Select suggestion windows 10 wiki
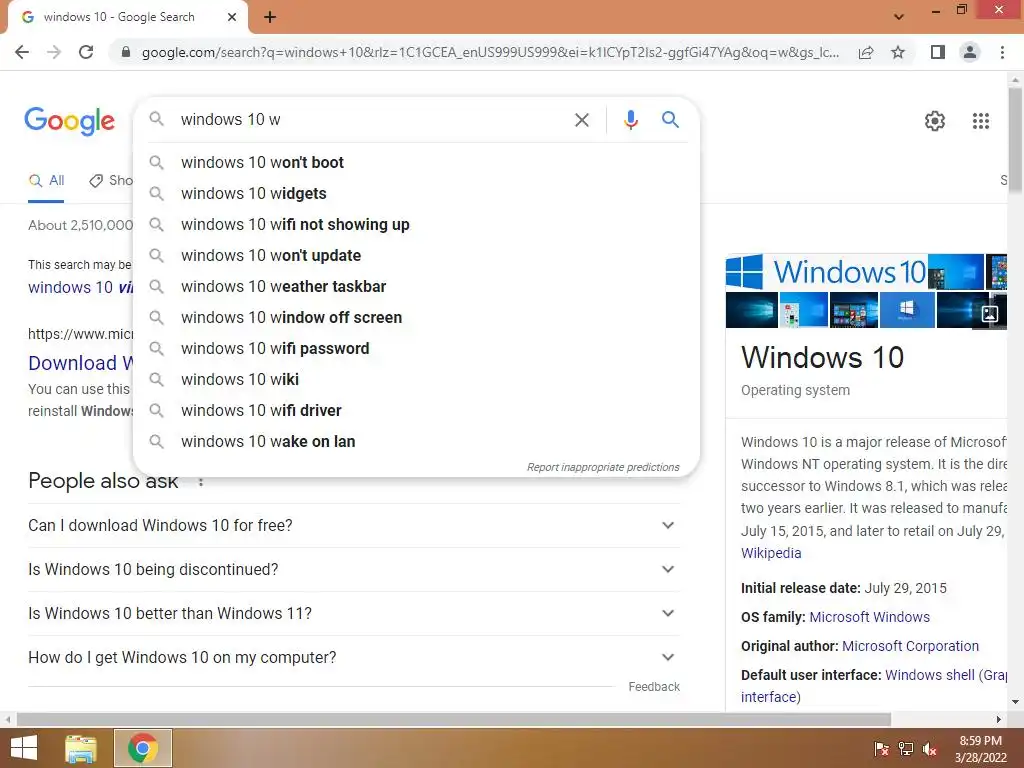Image resolution: width=1024 pixels, height=768 pixels. click(x=416, y=380)
